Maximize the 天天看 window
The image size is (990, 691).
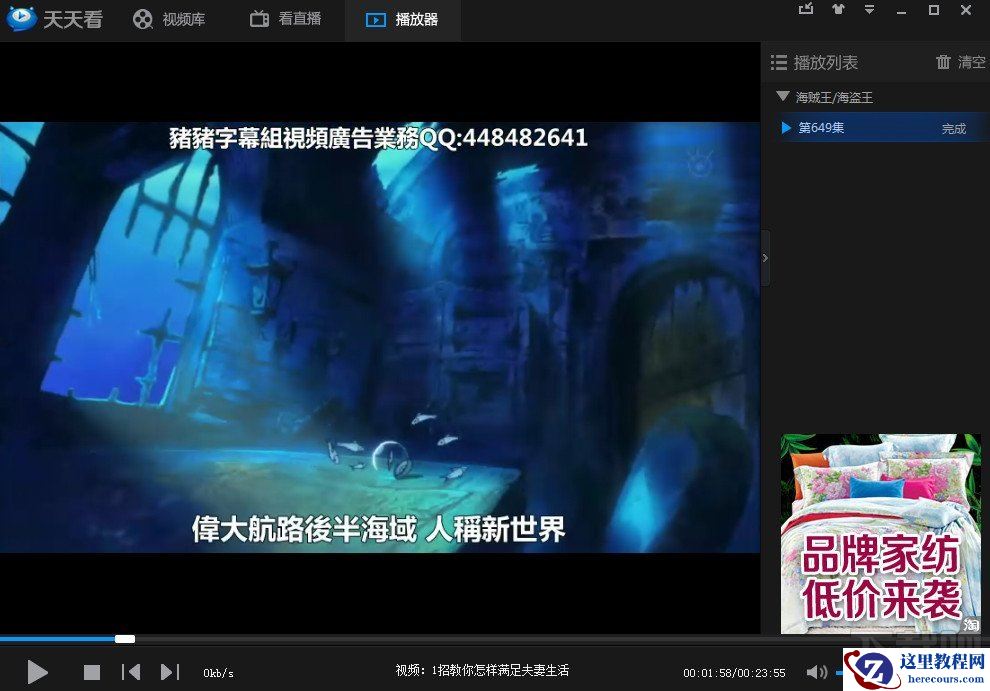(x=934, y=9)
